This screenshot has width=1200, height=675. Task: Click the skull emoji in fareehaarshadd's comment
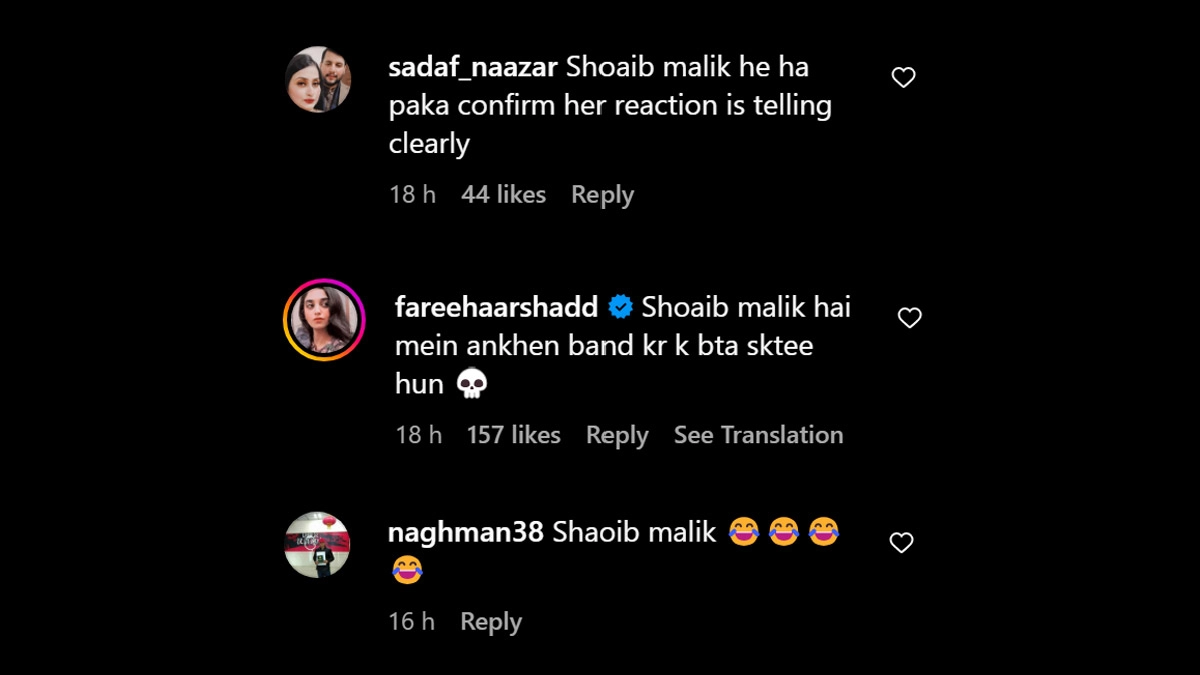click(471, 384)
